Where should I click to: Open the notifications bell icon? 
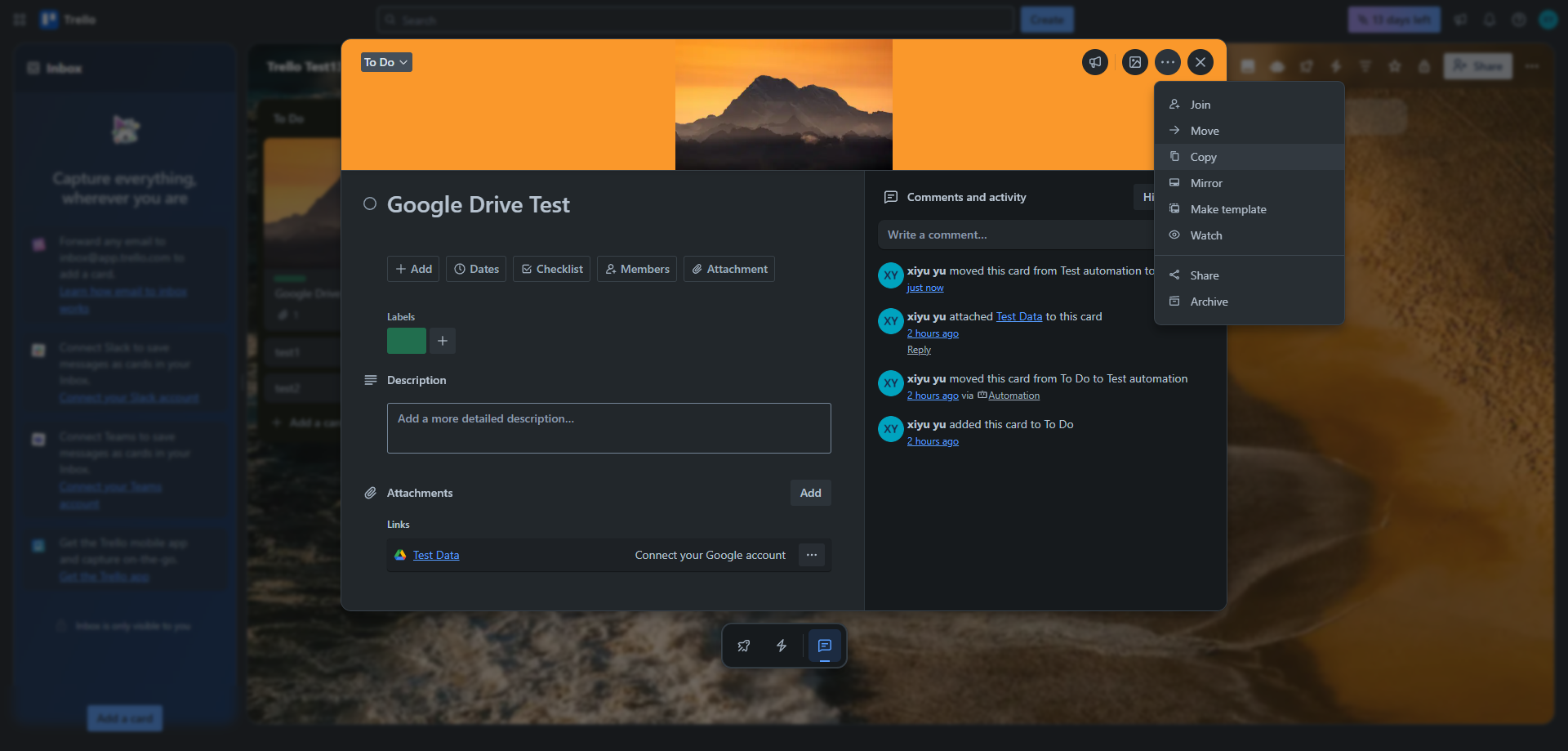1490,20
